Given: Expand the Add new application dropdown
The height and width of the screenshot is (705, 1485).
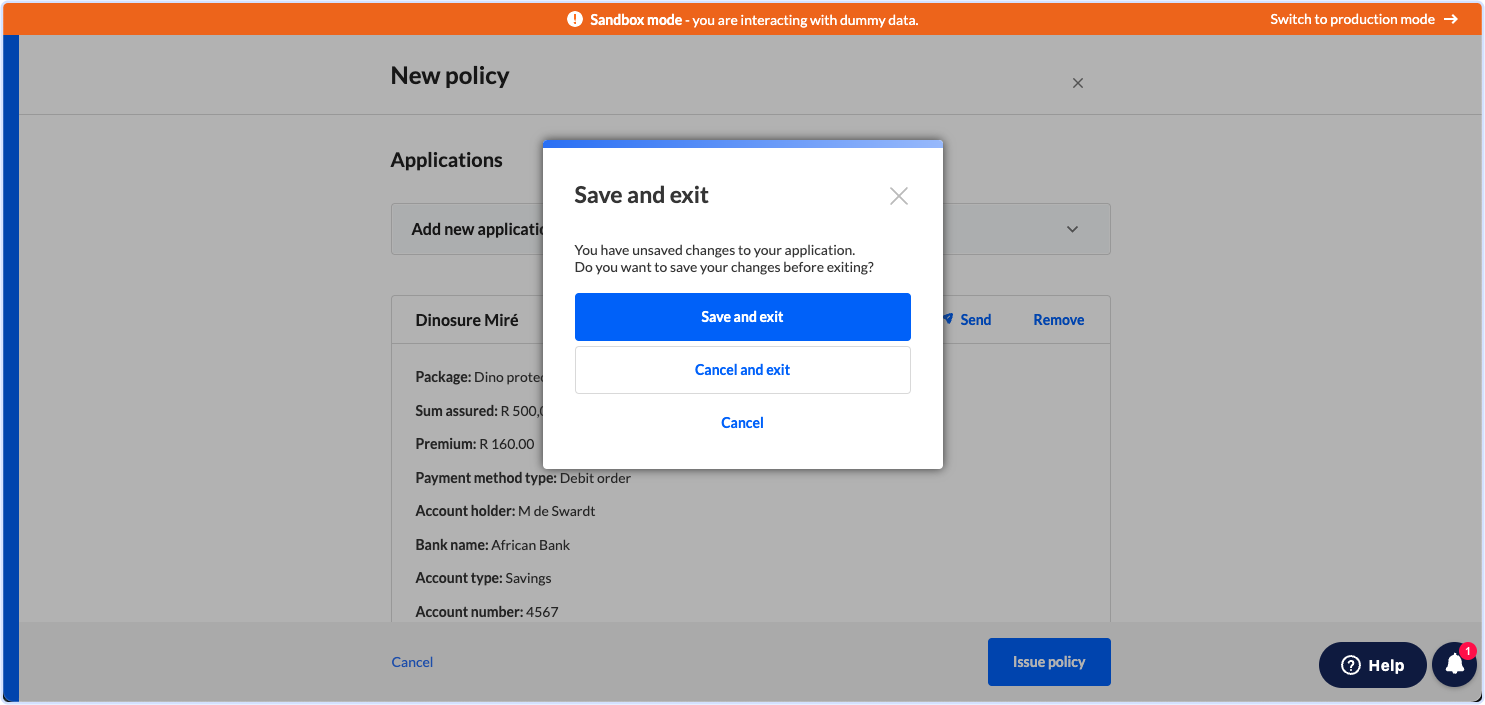Looking at the screenshot, I should tap(1071, 229).
